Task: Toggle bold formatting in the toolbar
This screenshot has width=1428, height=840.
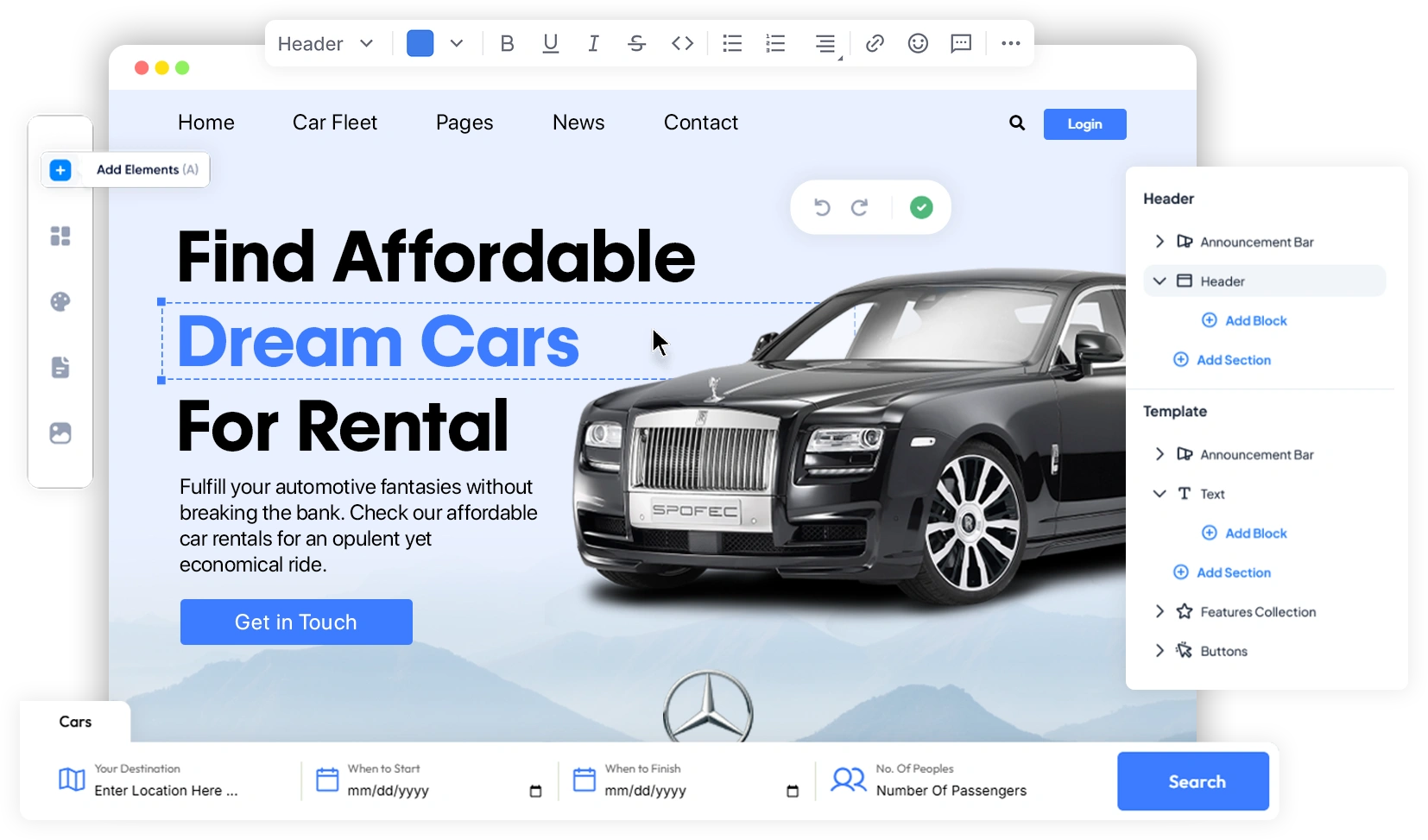Action: coord(507,43)
